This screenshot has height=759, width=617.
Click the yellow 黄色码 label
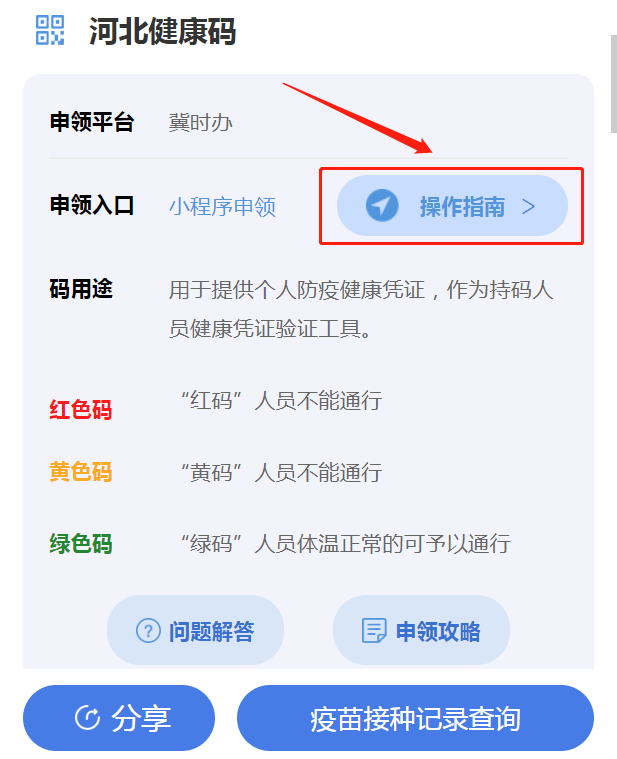[81, 471]
